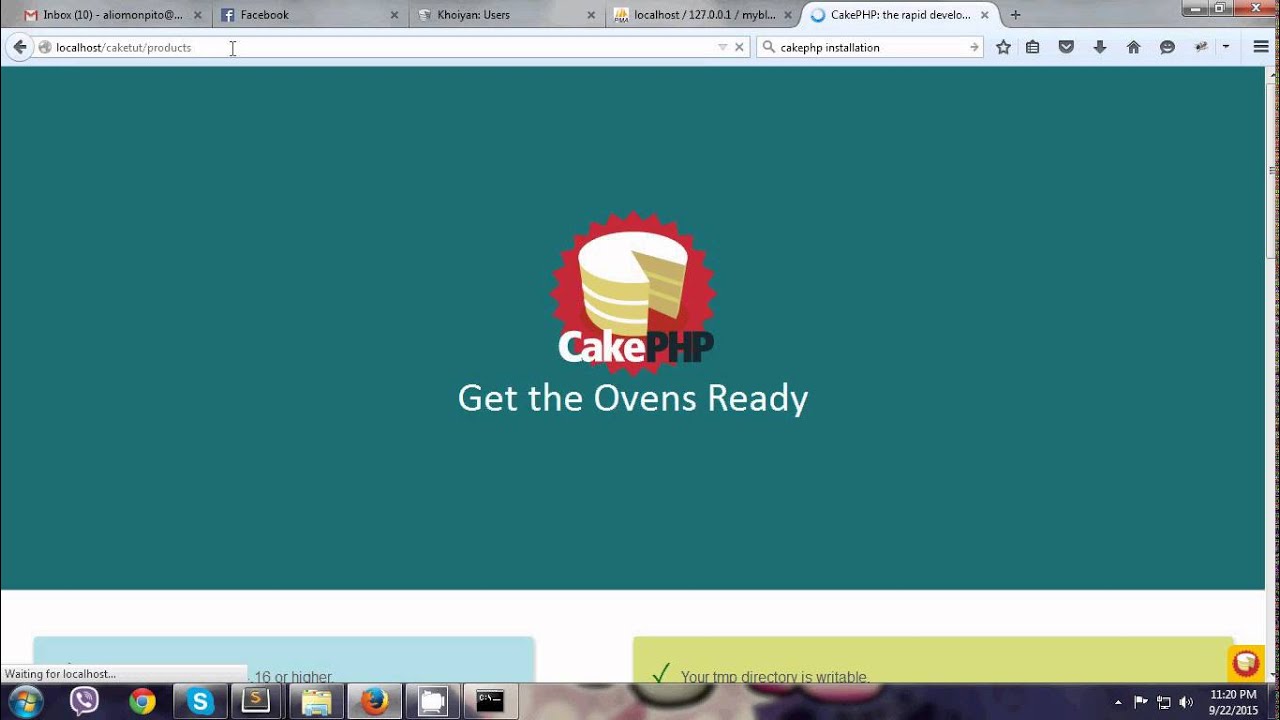Switch to Firefox in the taskbar
The image size is (1280, 720).
coord(374,702)
